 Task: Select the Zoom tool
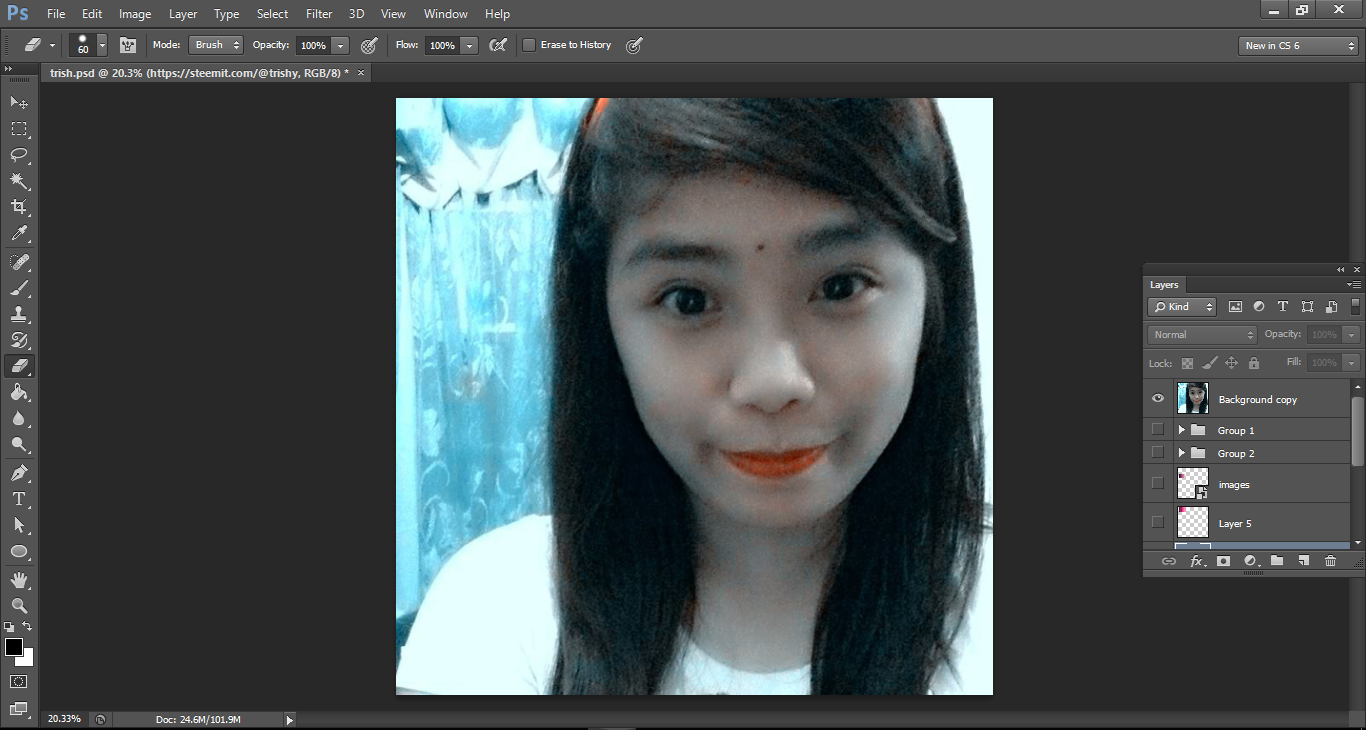tap(19, 606)
